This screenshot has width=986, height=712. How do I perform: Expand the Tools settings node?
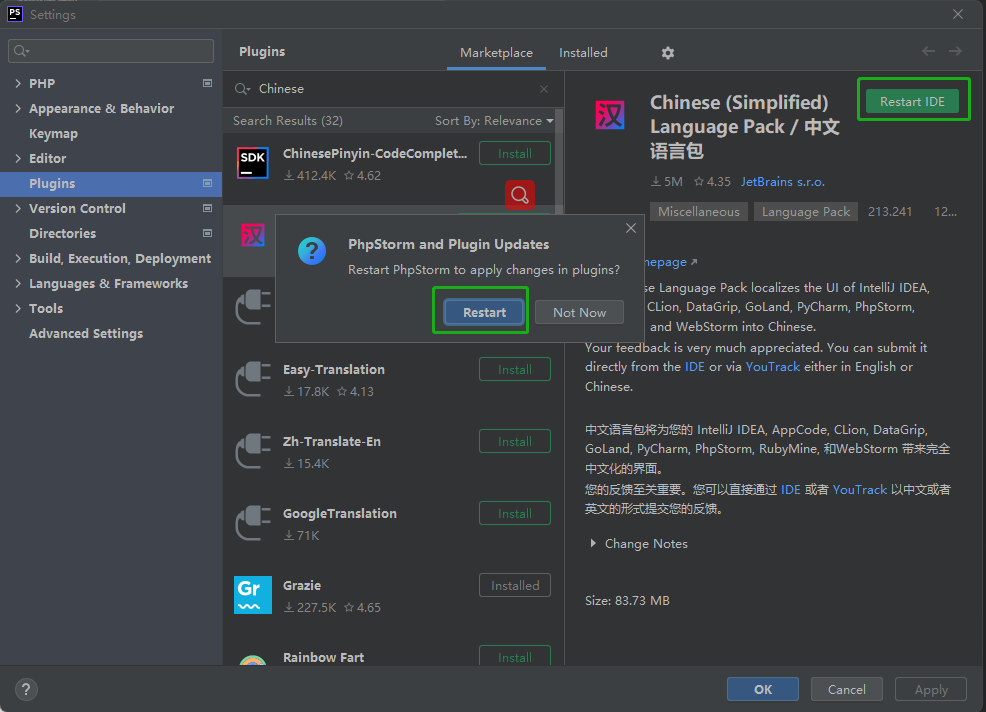pos(18,308)
